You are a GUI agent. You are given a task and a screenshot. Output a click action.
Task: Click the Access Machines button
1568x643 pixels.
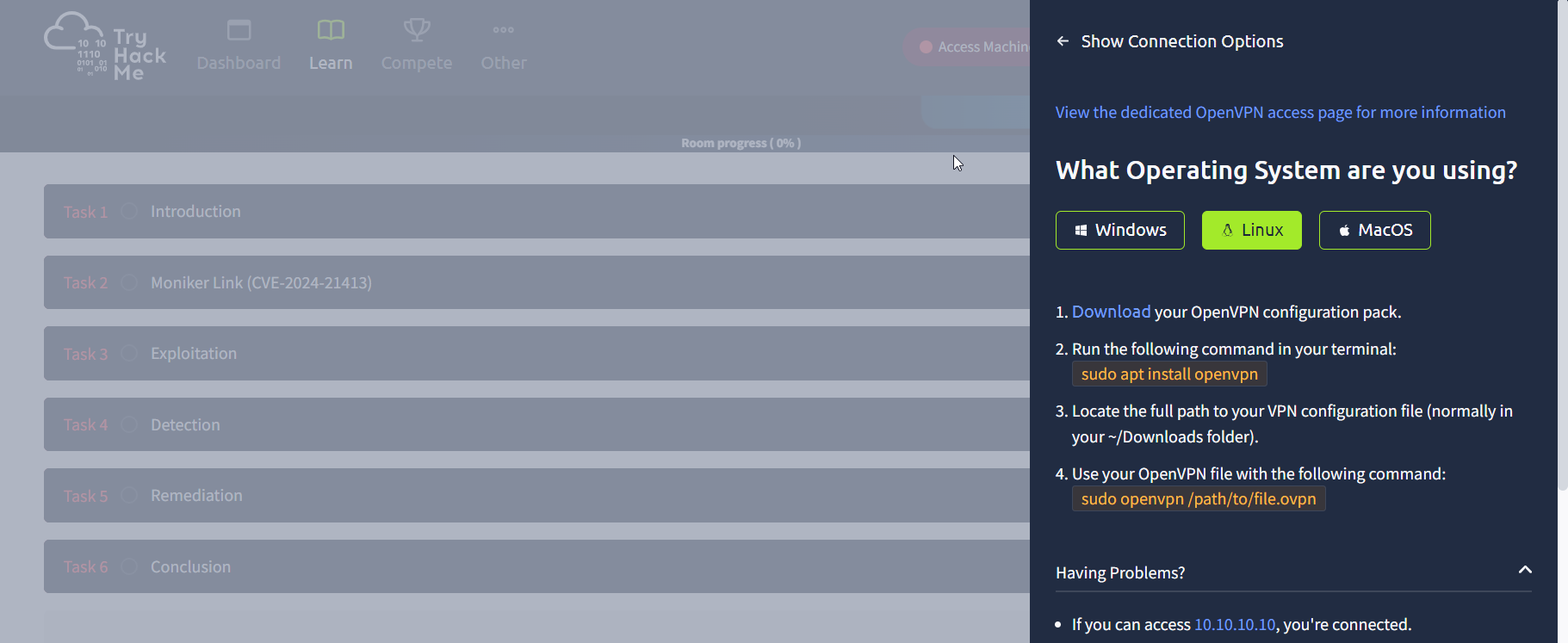pyautogui.click(x=966, y=46)
